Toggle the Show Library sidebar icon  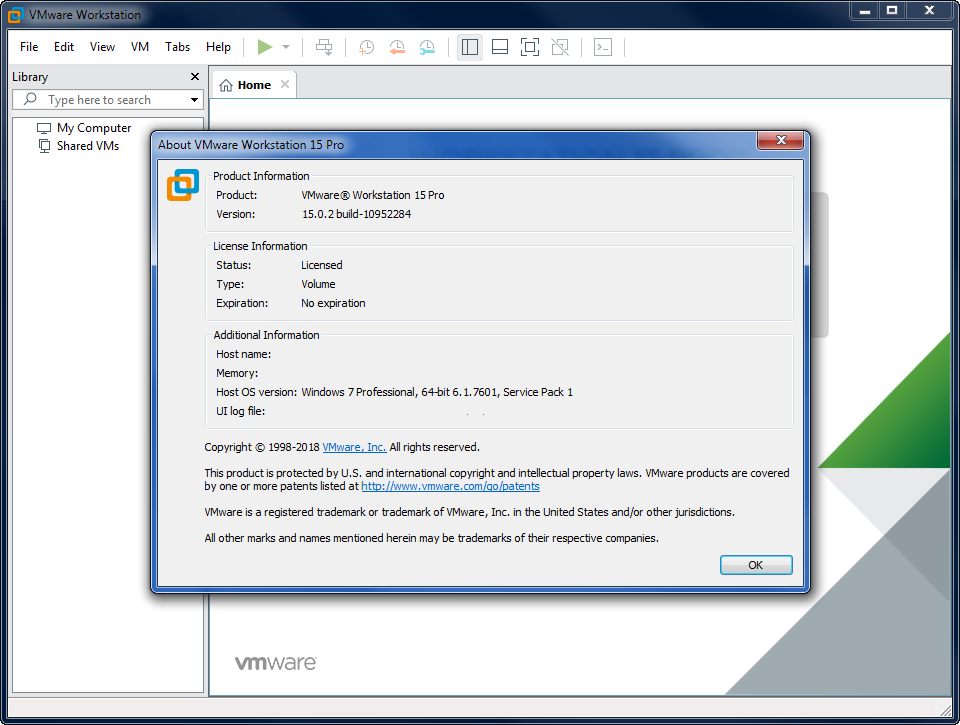pos(470,47)
